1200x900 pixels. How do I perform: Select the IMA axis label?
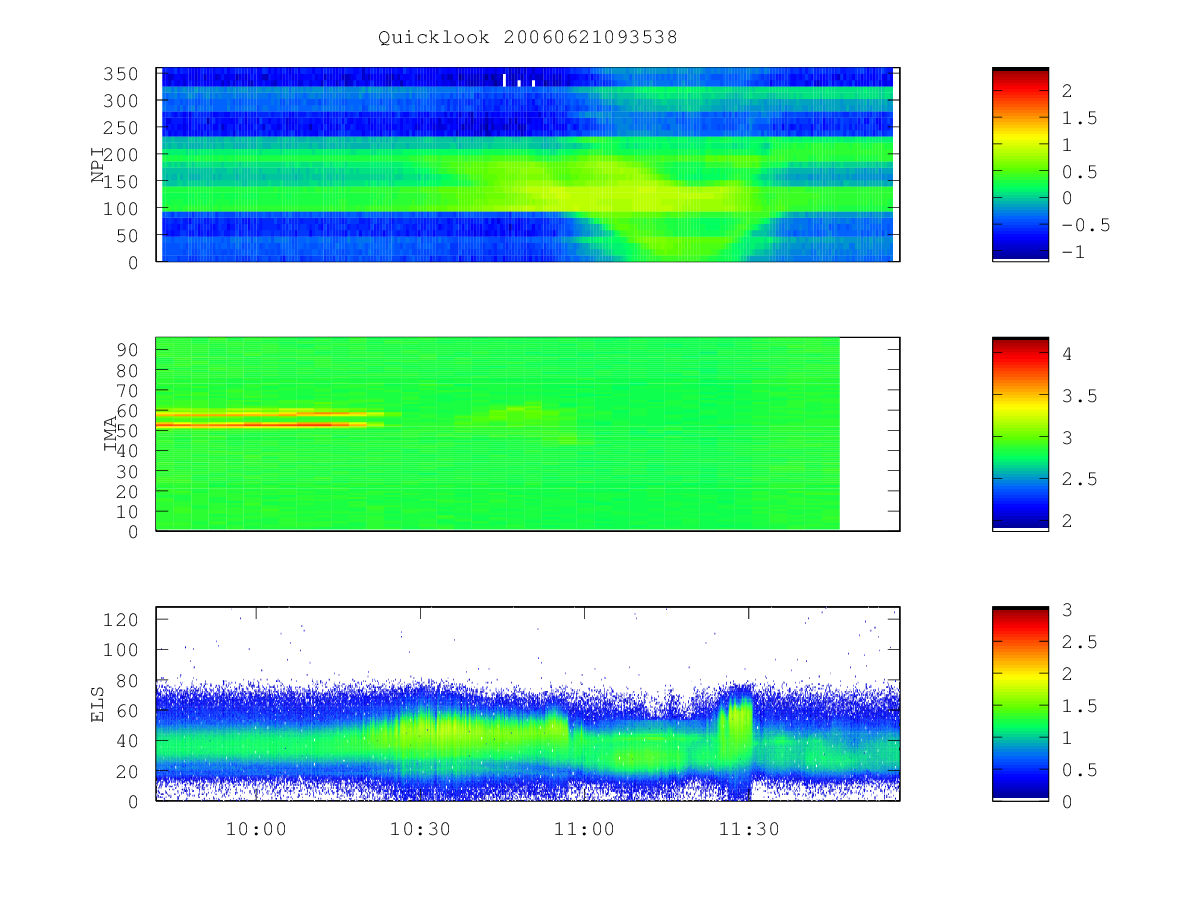coord(110,434)
